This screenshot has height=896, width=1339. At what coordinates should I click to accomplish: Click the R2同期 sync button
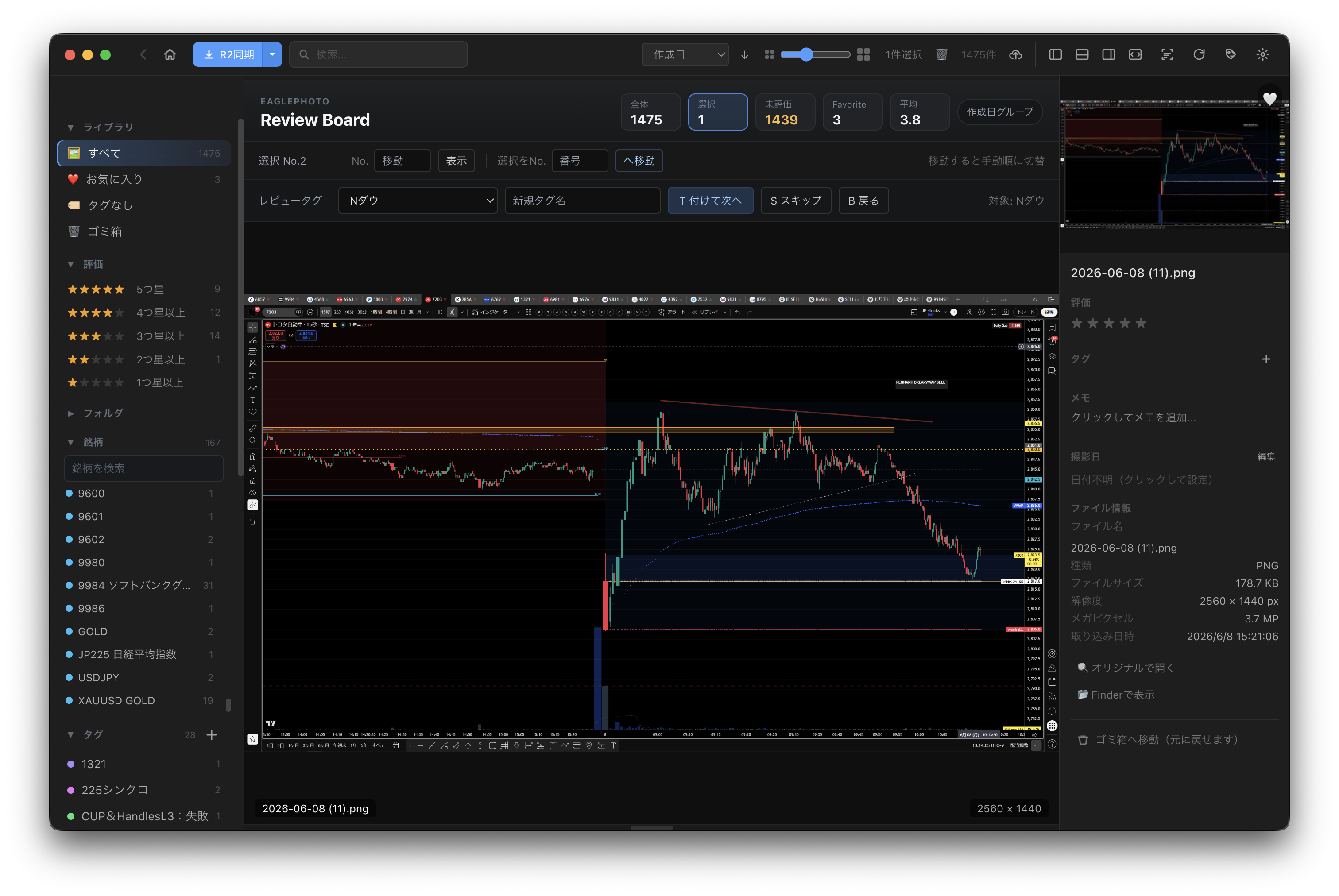click(x=228, y=54)
